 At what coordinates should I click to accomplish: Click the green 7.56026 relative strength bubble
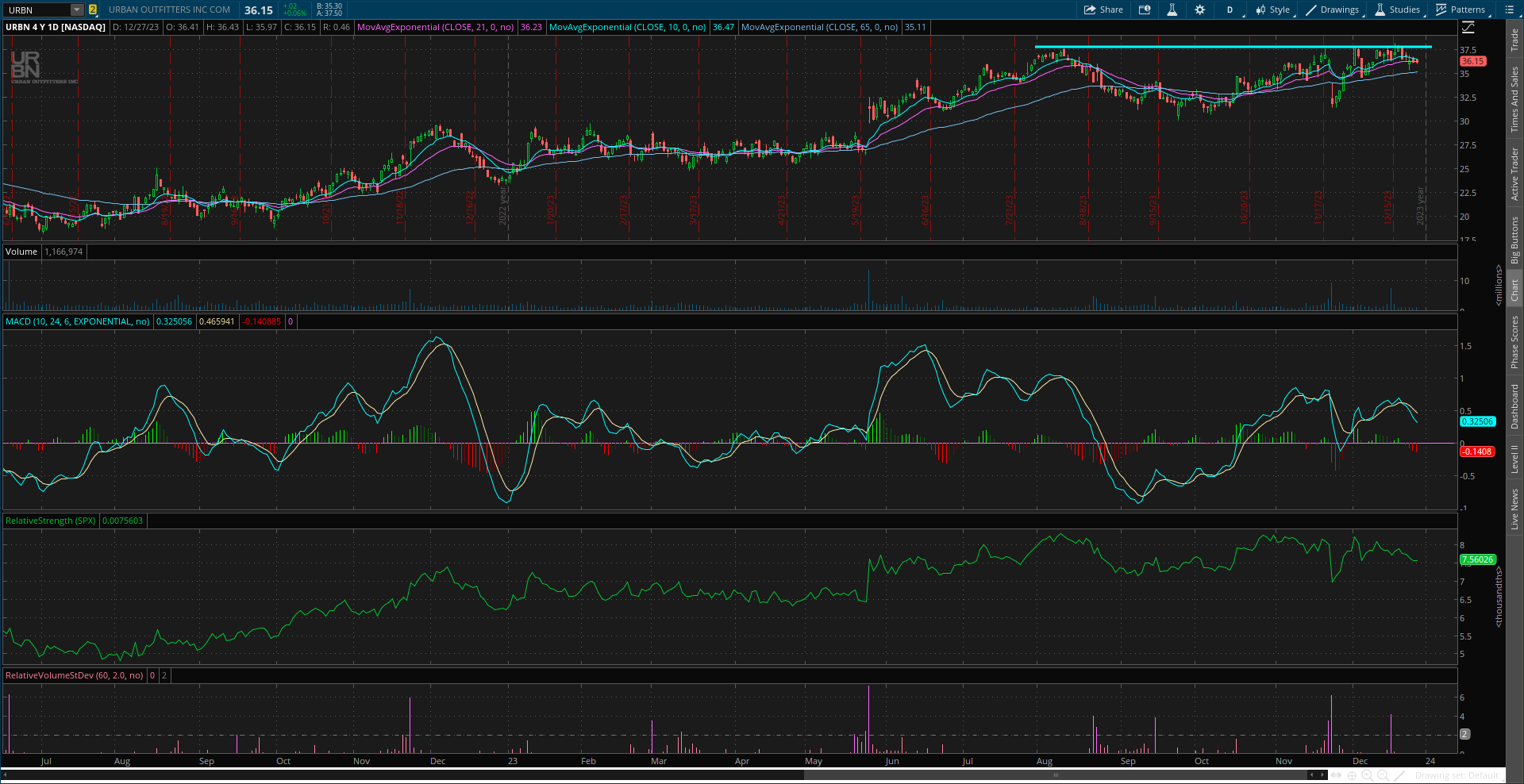(1477, 559)
